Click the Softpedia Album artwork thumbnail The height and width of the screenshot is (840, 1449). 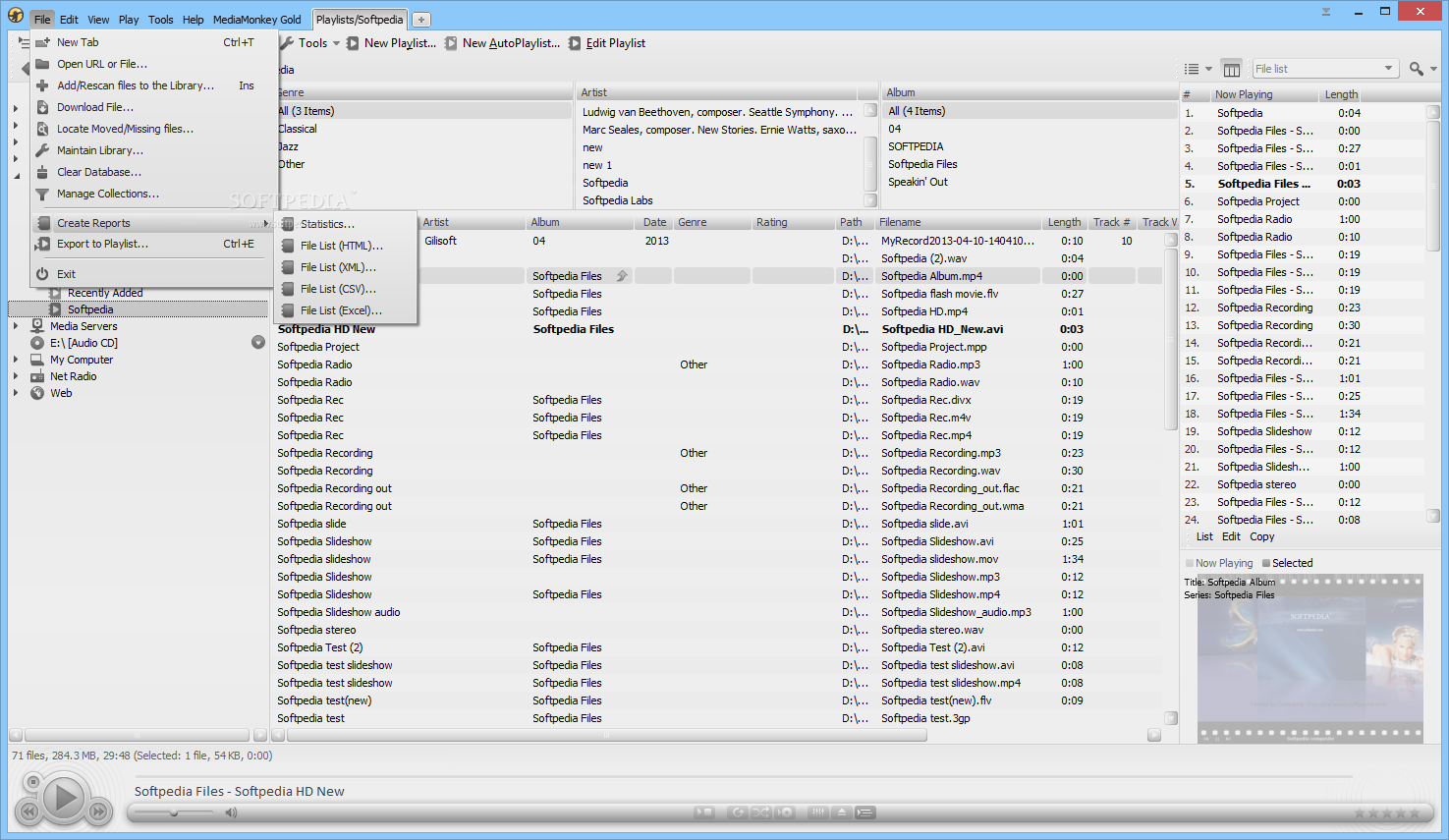[x=1310, y=658]
